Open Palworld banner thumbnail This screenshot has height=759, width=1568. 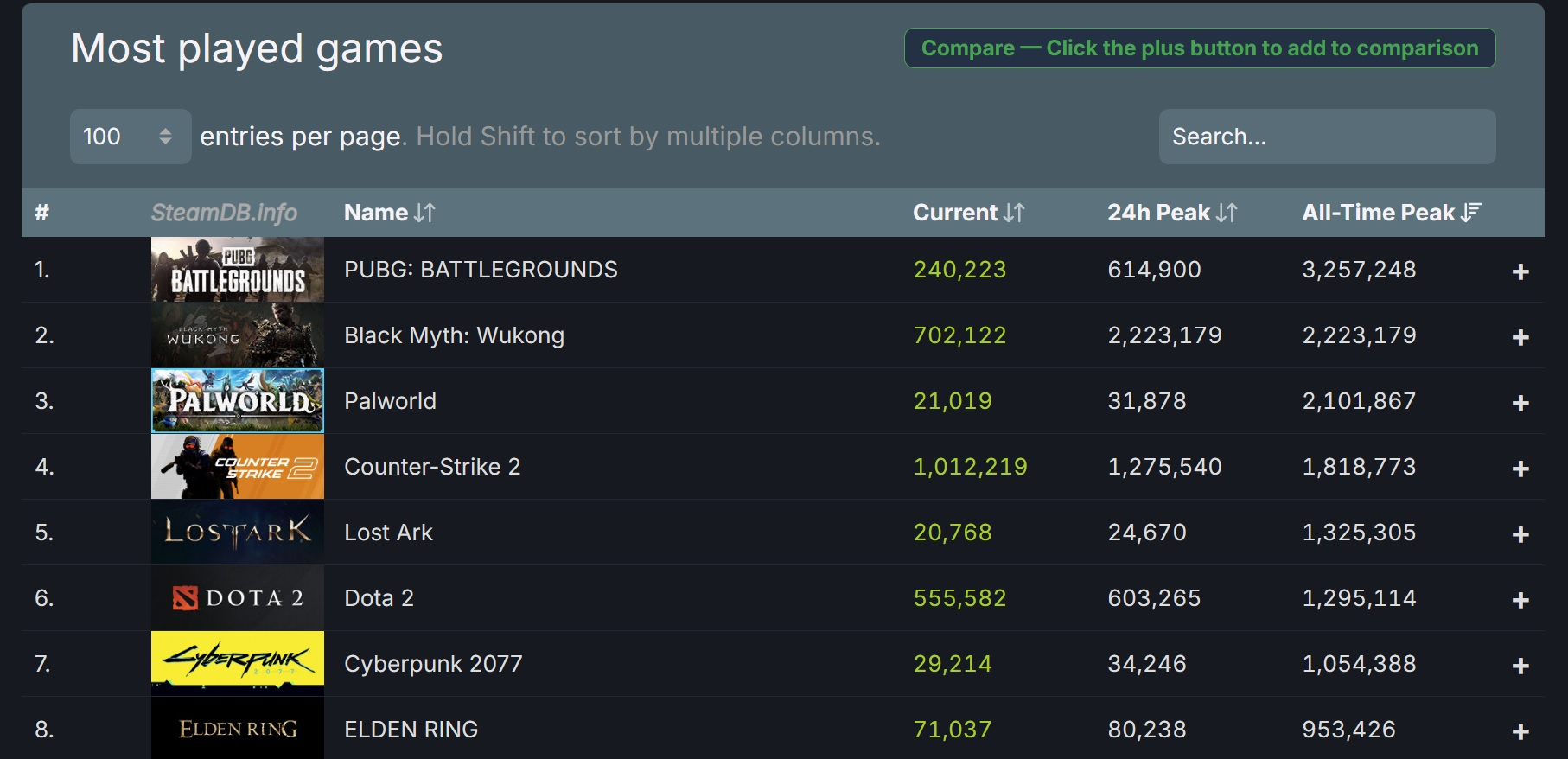click(x=238, y=400)
